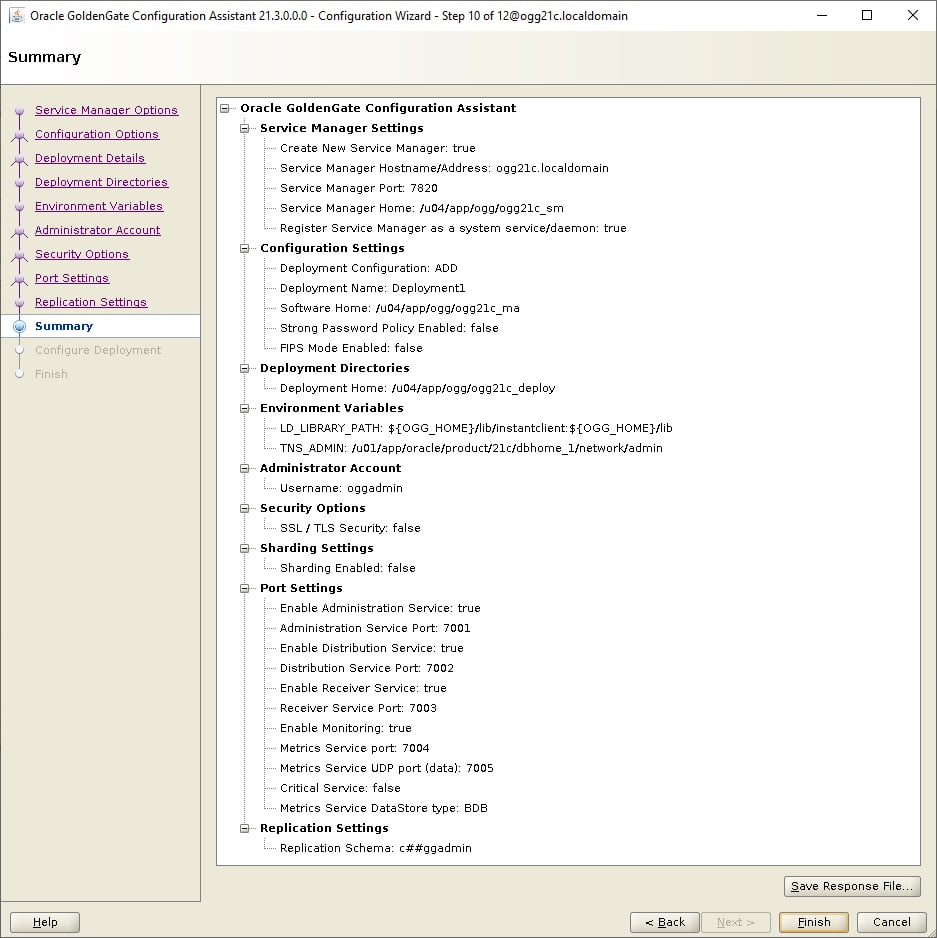The height and width of the screenshot is (938, 937).
Task: Collapse the Sharding Settings node
Action: (x=244, y=549)
